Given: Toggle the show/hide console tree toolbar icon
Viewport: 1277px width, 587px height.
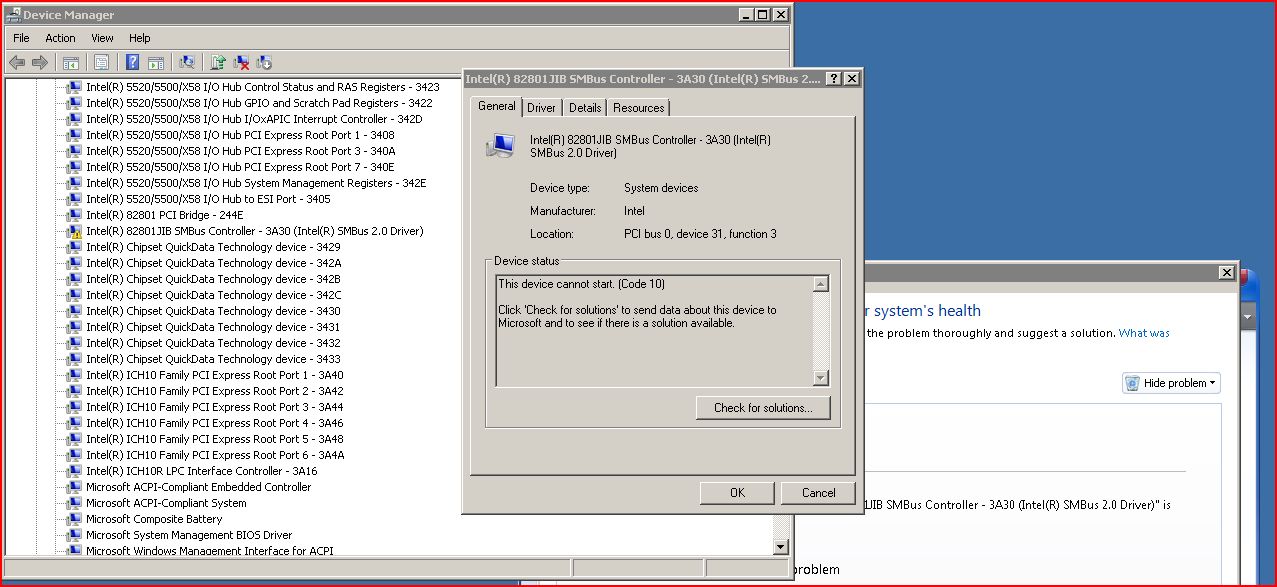Looking at the screenshot, I should [x=70, y=62].
